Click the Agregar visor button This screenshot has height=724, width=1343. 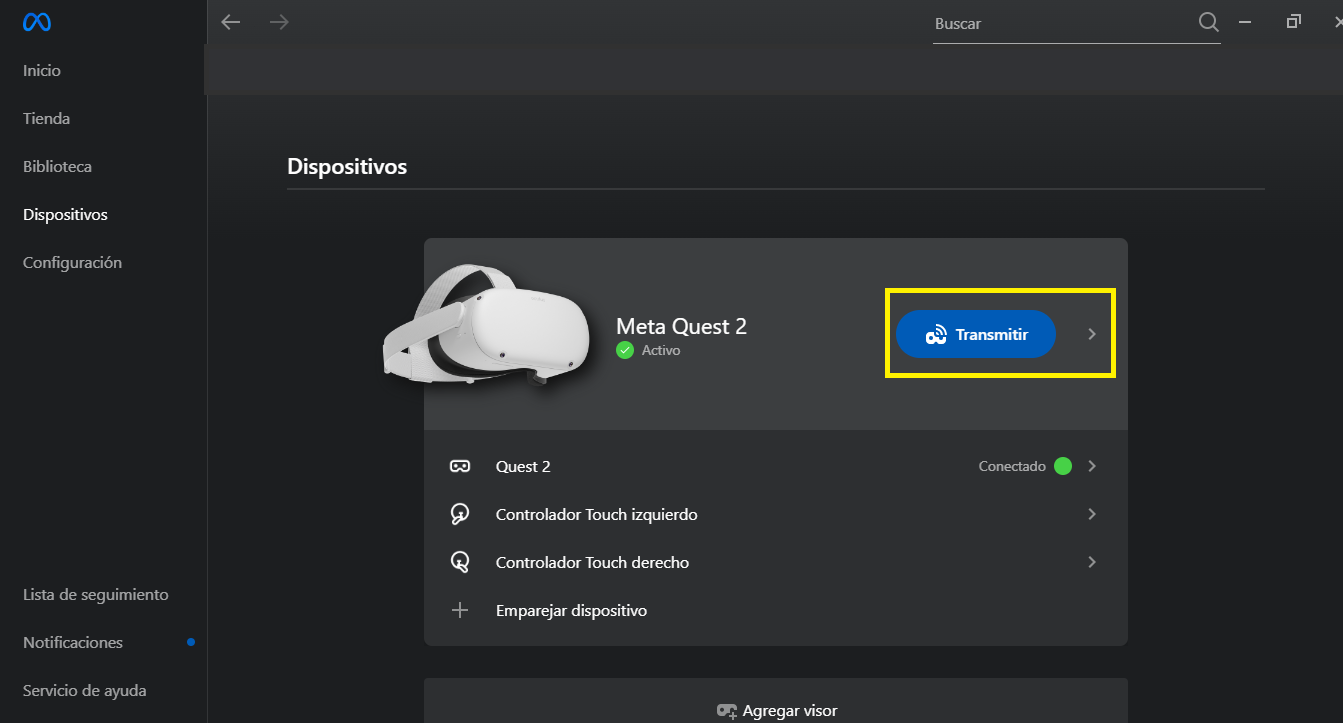(x=776, y=701)
